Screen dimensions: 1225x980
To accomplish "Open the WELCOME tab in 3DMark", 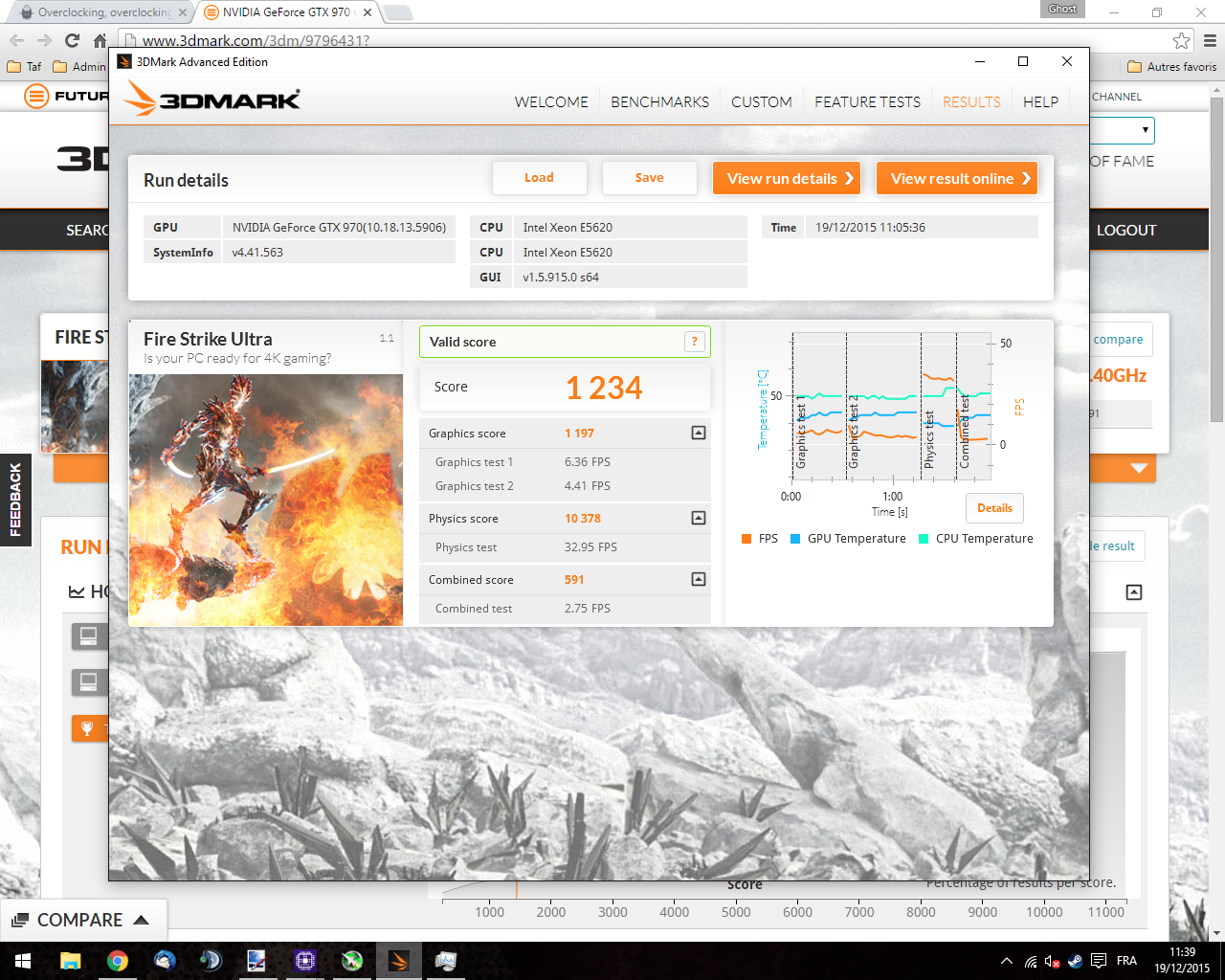I will coord(551,101).
